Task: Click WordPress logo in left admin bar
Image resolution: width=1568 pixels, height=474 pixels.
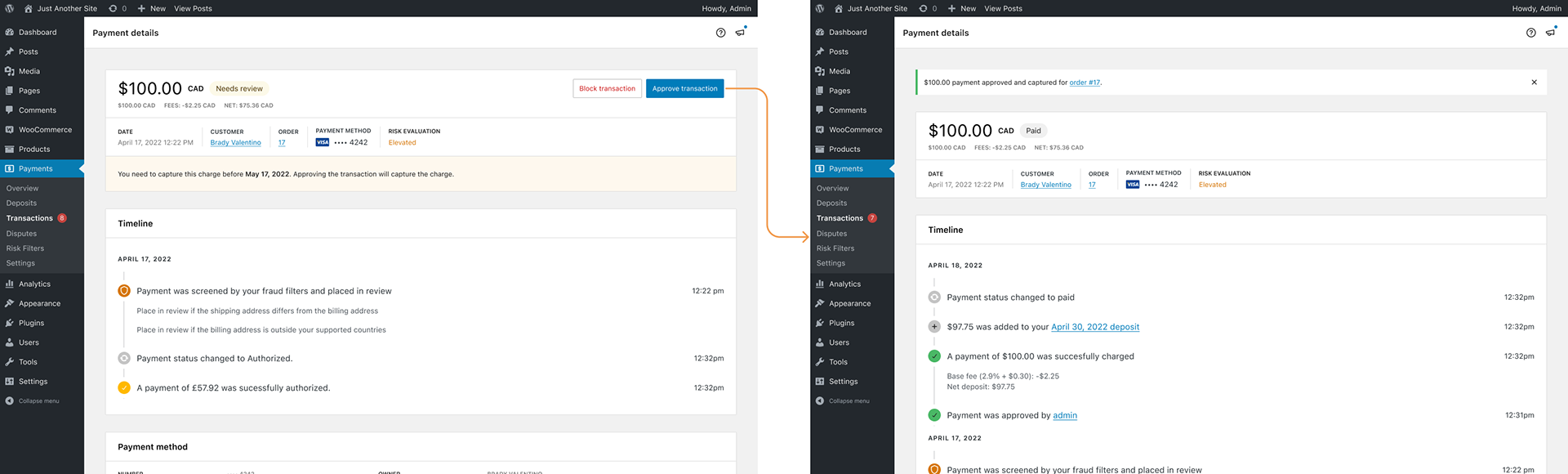Action: click(10, 8)
